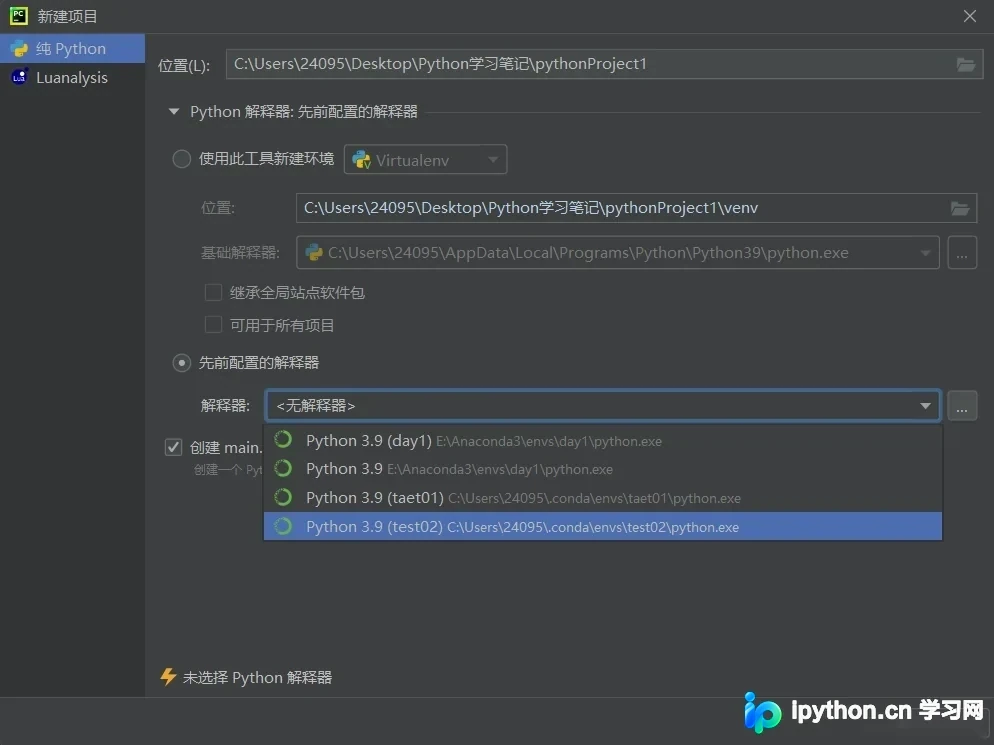Collapse the Python 解释器 section triangle

174,112
